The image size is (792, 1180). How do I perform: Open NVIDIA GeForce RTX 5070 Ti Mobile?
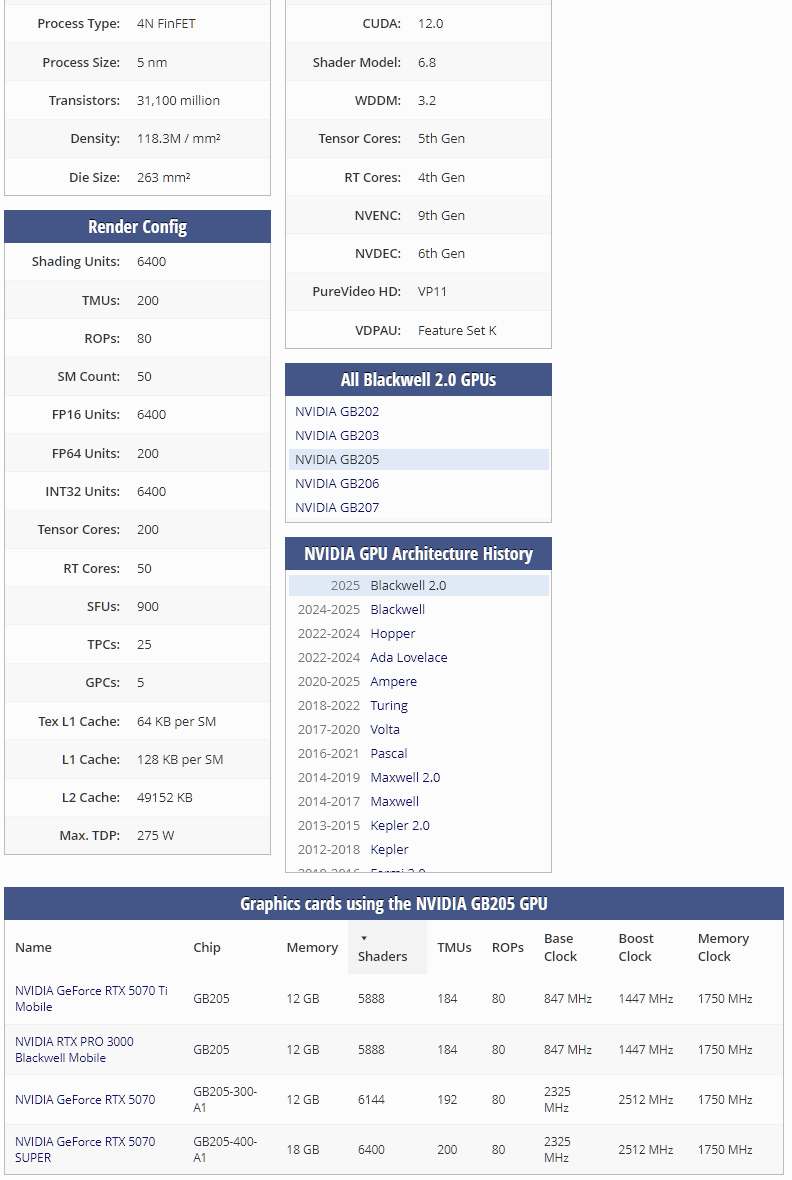[x=91, y=999]
